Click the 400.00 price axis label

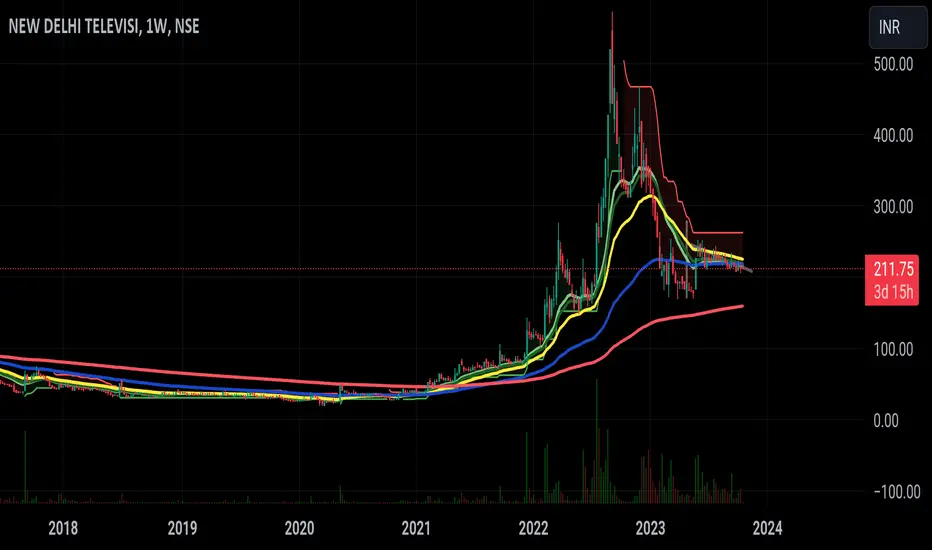(893, 136)
